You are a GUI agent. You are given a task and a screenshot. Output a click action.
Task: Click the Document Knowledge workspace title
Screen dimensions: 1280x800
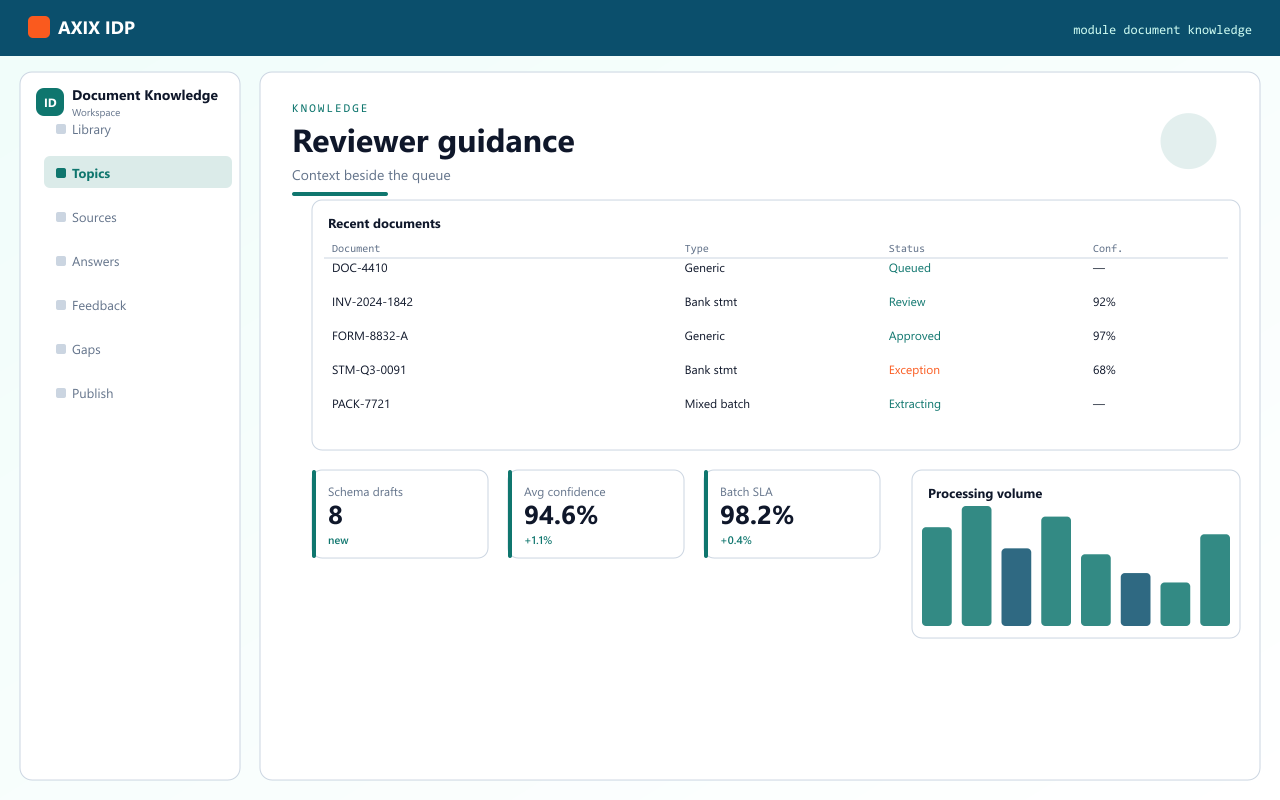[145, 95]
